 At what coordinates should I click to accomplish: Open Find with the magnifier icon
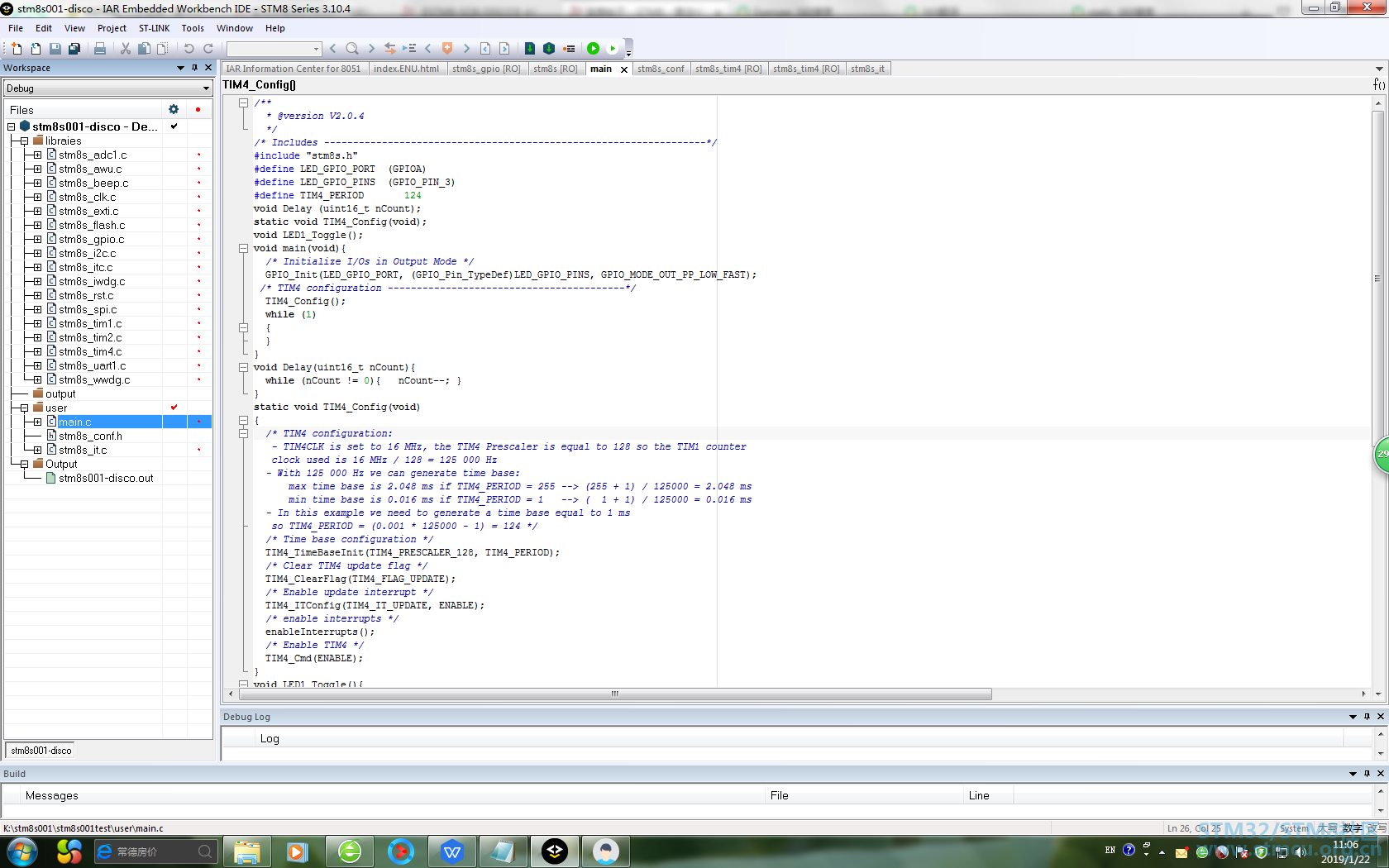pos(352,49)
